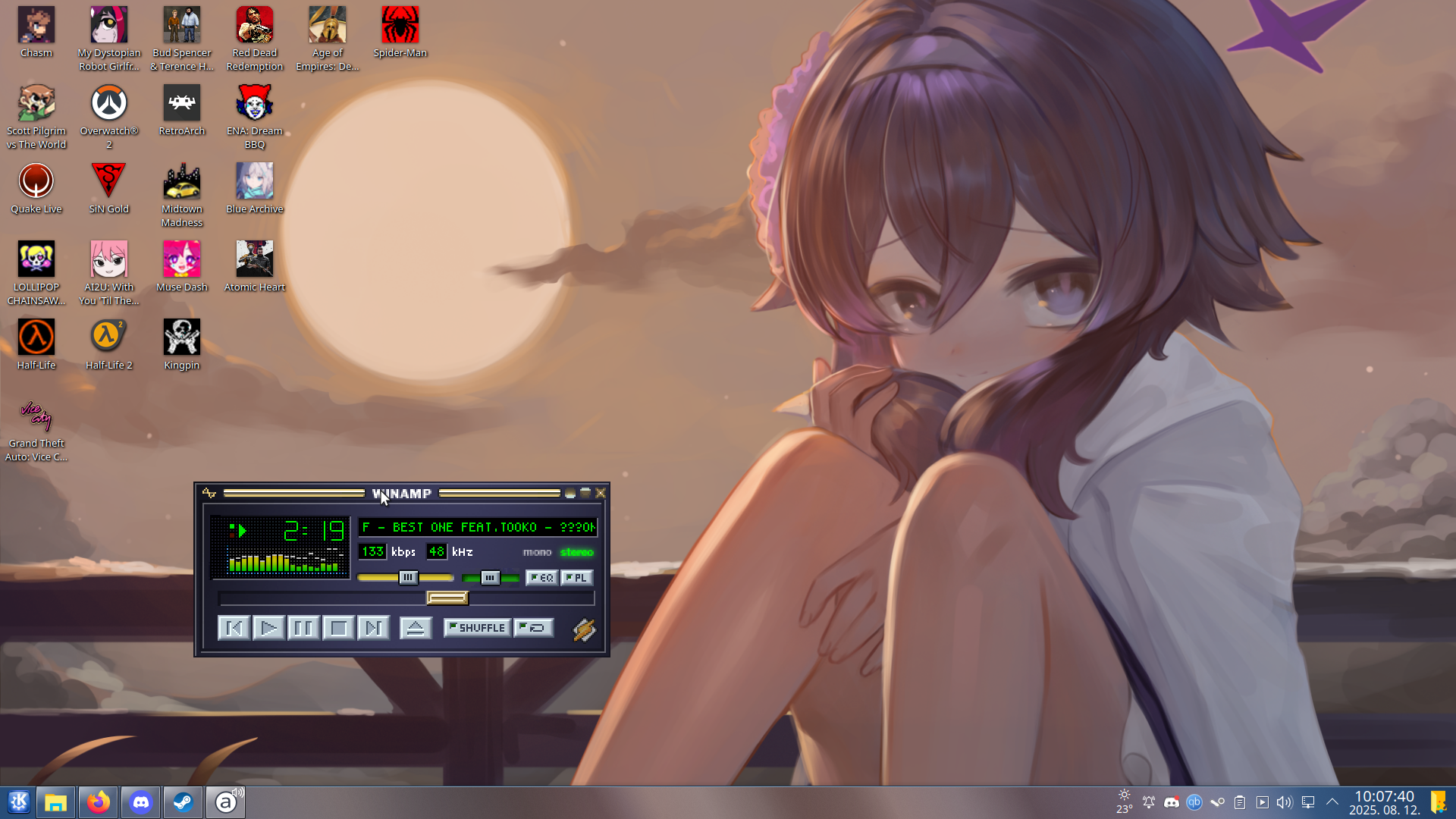Viewport: 1456px width, 819px height.
Task: Open Discord from the taskbar
Action: (141, 802)
